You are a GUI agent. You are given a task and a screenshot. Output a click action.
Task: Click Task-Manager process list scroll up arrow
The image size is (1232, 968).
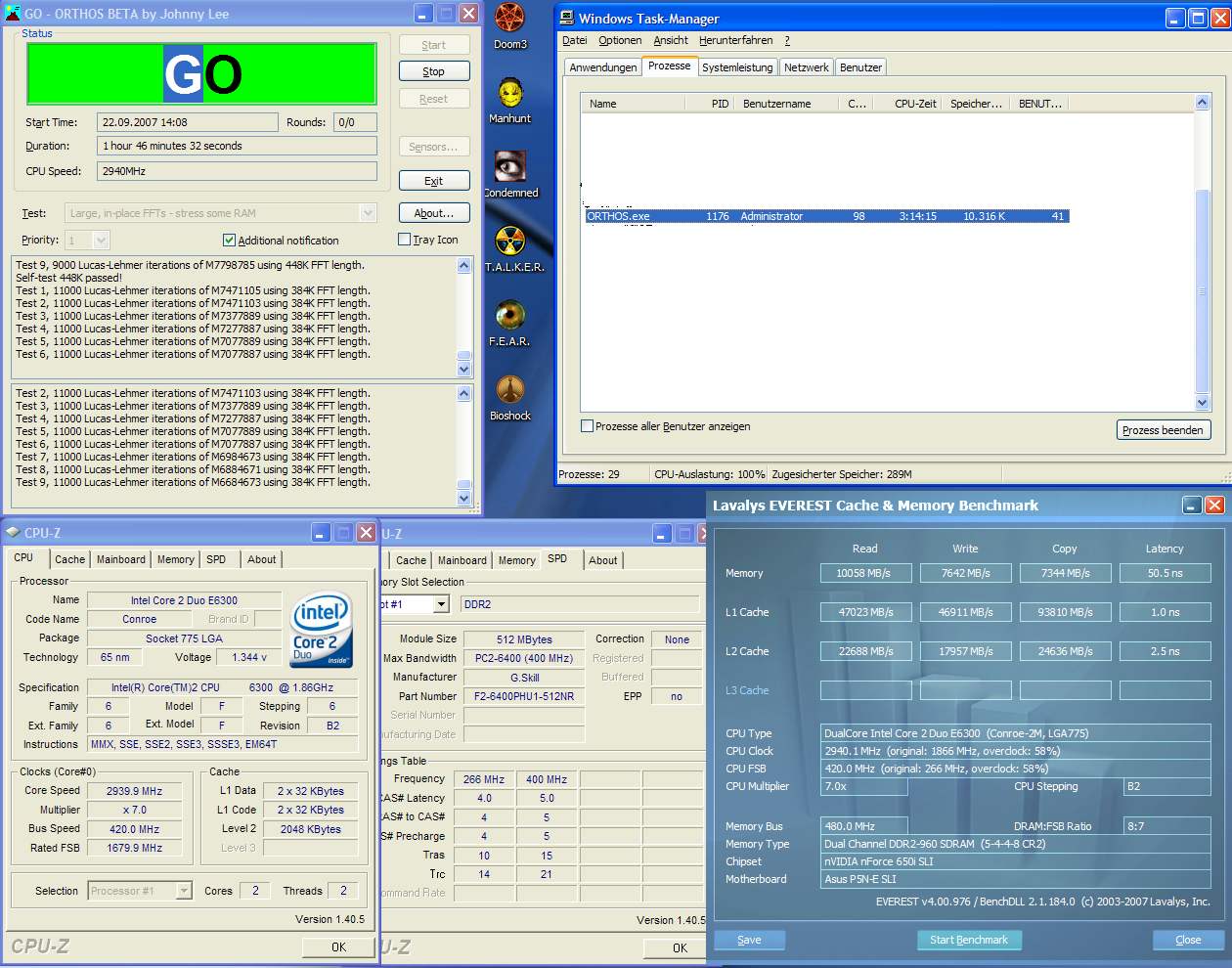1203,103
